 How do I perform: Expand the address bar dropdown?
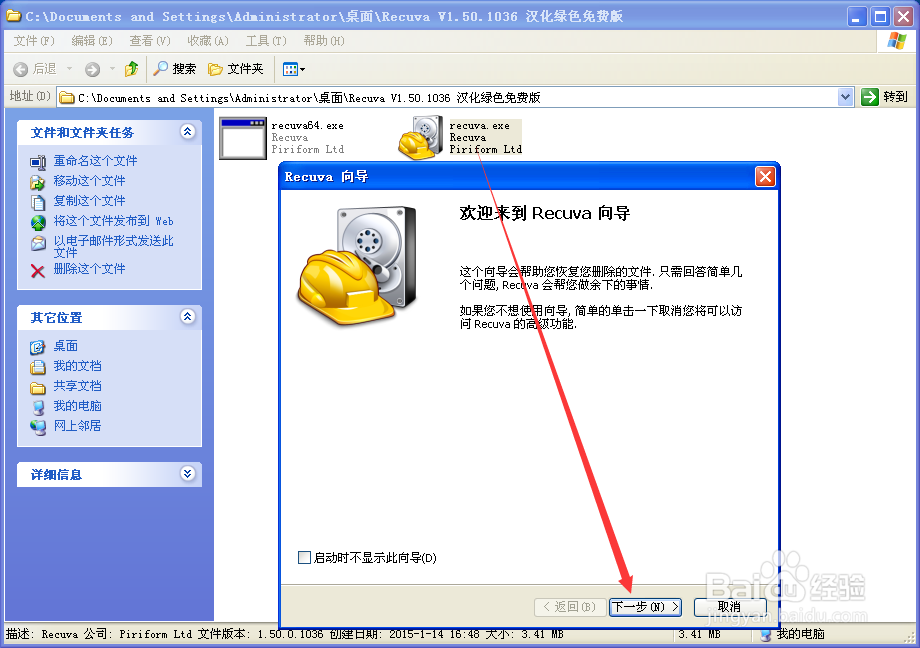pos(845,97)
